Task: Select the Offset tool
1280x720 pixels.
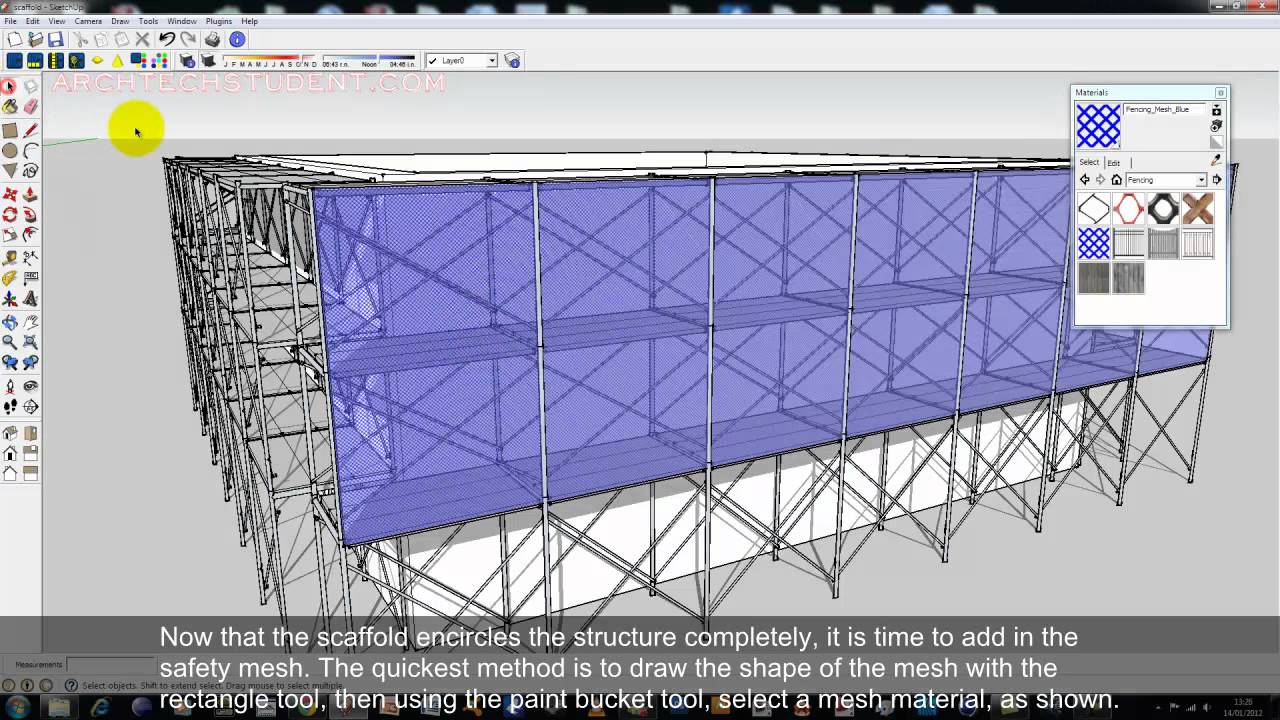Action: (31, 235)
